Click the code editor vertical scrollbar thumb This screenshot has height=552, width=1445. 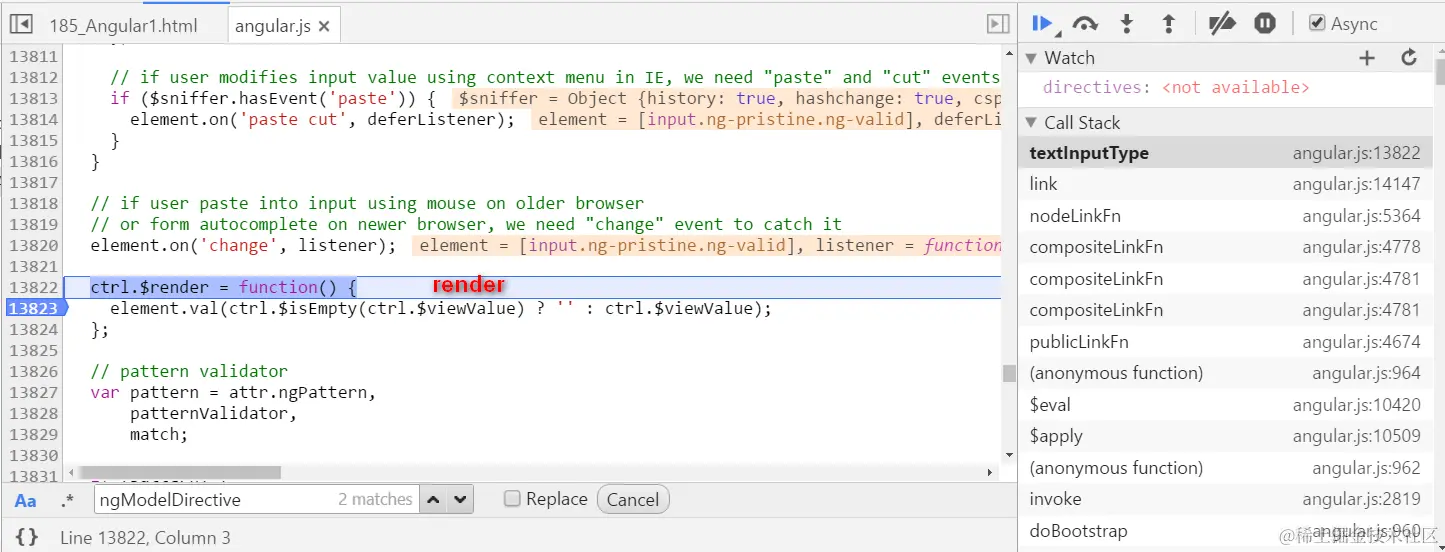(1010, 373)
